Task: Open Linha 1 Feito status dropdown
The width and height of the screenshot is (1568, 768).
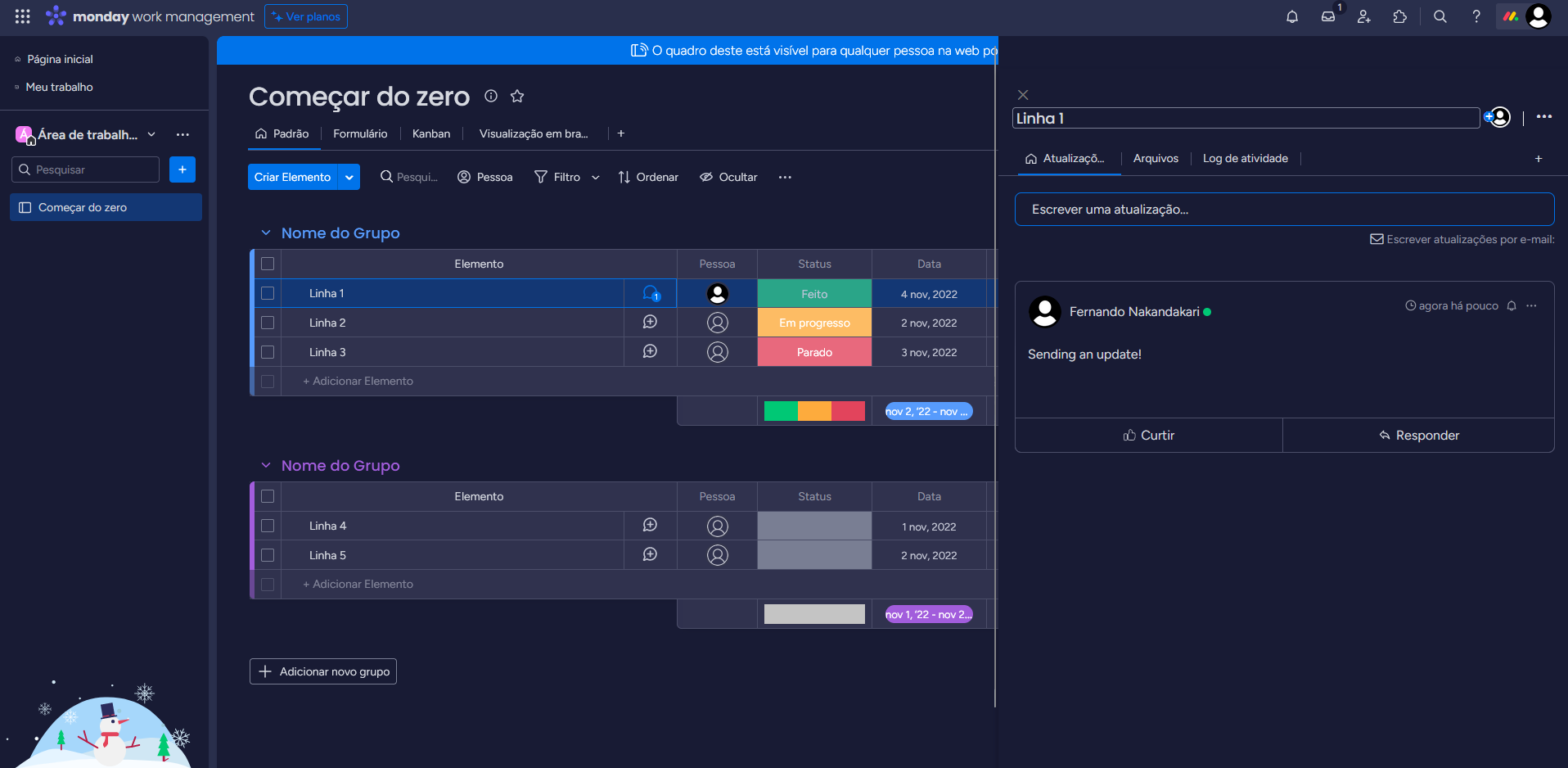Action: click(x=814, y=293)
